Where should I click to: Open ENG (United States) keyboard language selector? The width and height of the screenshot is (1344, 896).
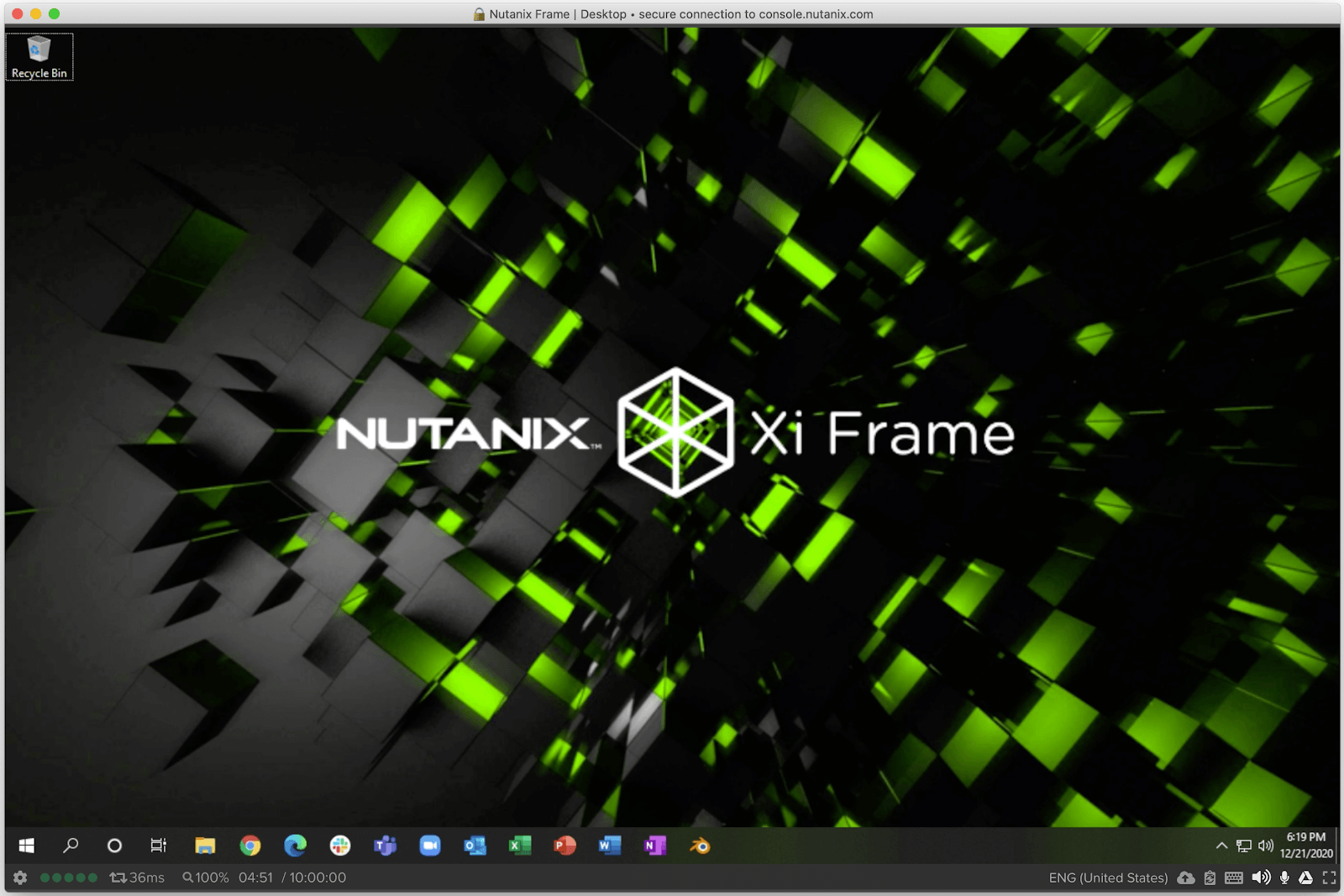click(1108, 878)
